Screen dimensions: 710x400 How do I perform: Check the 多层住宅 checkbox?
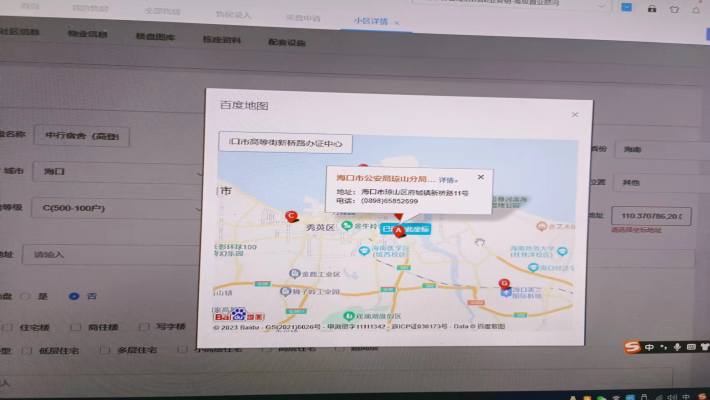tap(105, 350)
